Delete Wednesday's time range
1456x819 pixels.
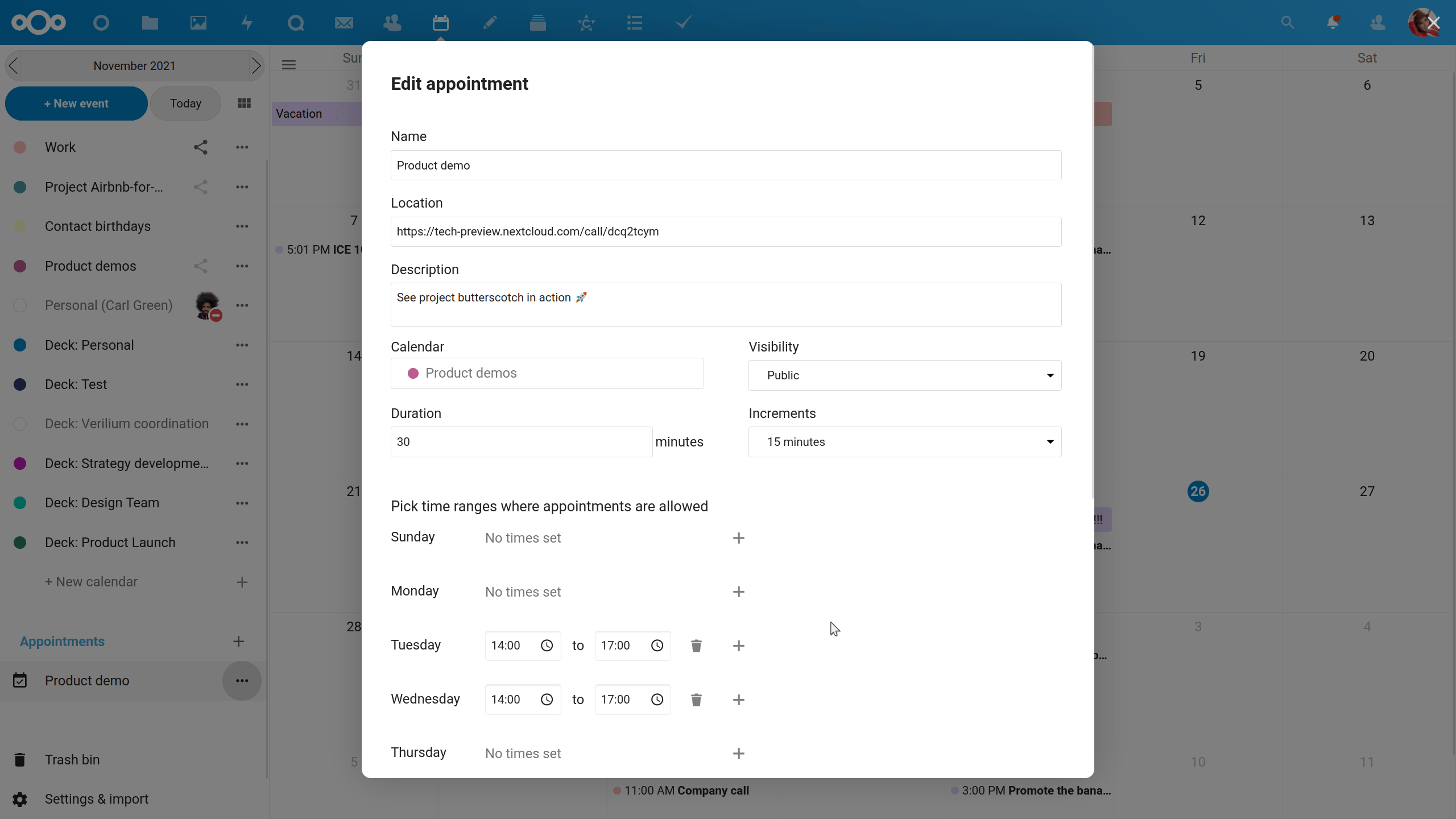point(696,700)
